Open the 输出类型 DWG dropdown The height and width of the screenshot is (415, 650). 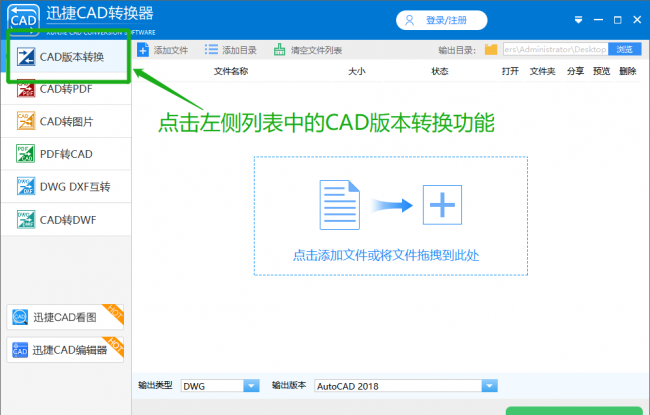[220, 386]
